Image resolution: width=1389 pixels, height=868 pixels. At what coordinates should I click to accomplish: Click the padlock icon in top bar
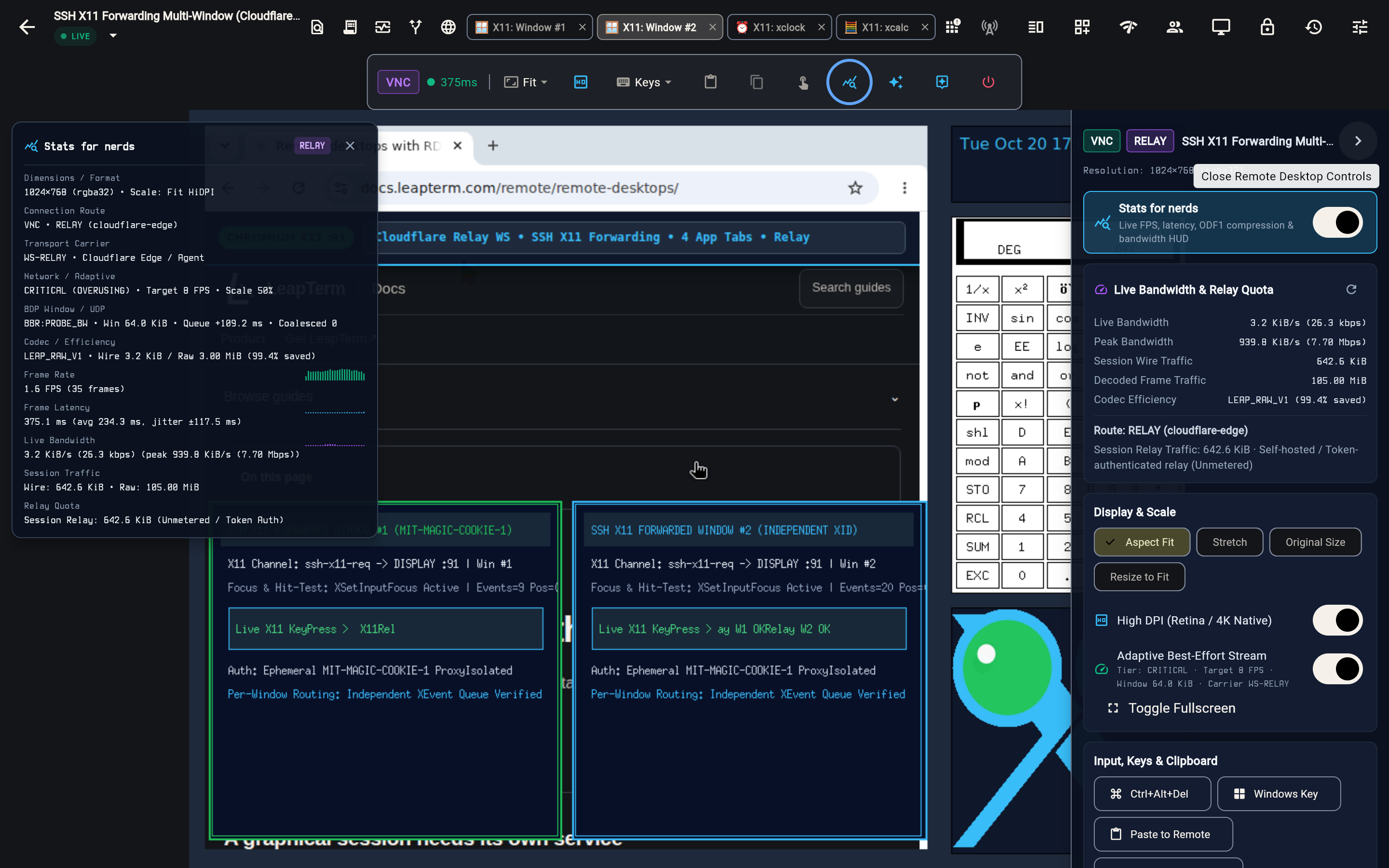click(x=1267, y=27)
